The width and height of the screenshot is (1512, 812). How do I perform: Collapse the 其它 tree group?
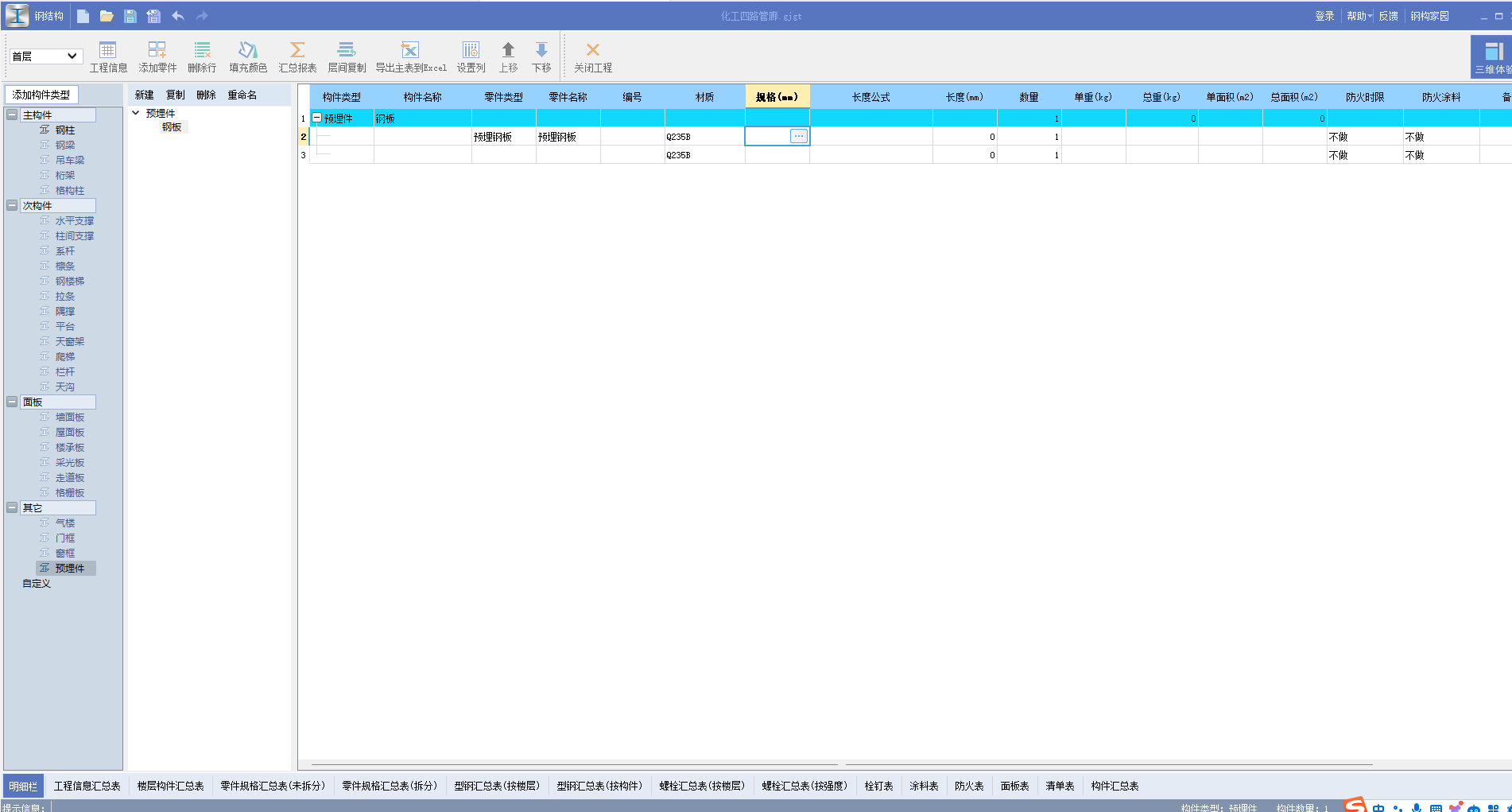pyautogui.click(x=12, y=507)
